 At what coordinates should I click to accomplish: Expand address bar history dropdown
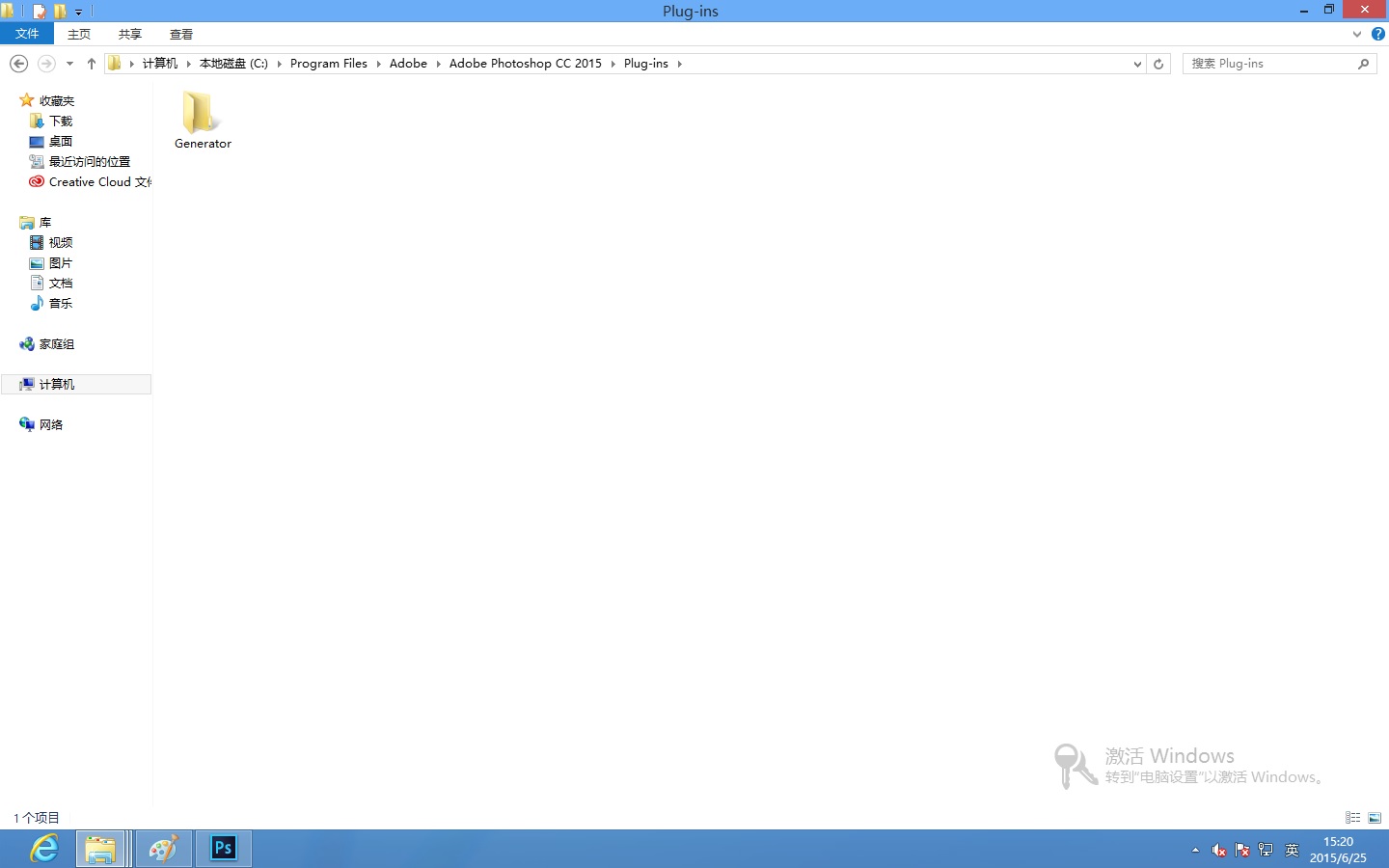click(1137, 64)
